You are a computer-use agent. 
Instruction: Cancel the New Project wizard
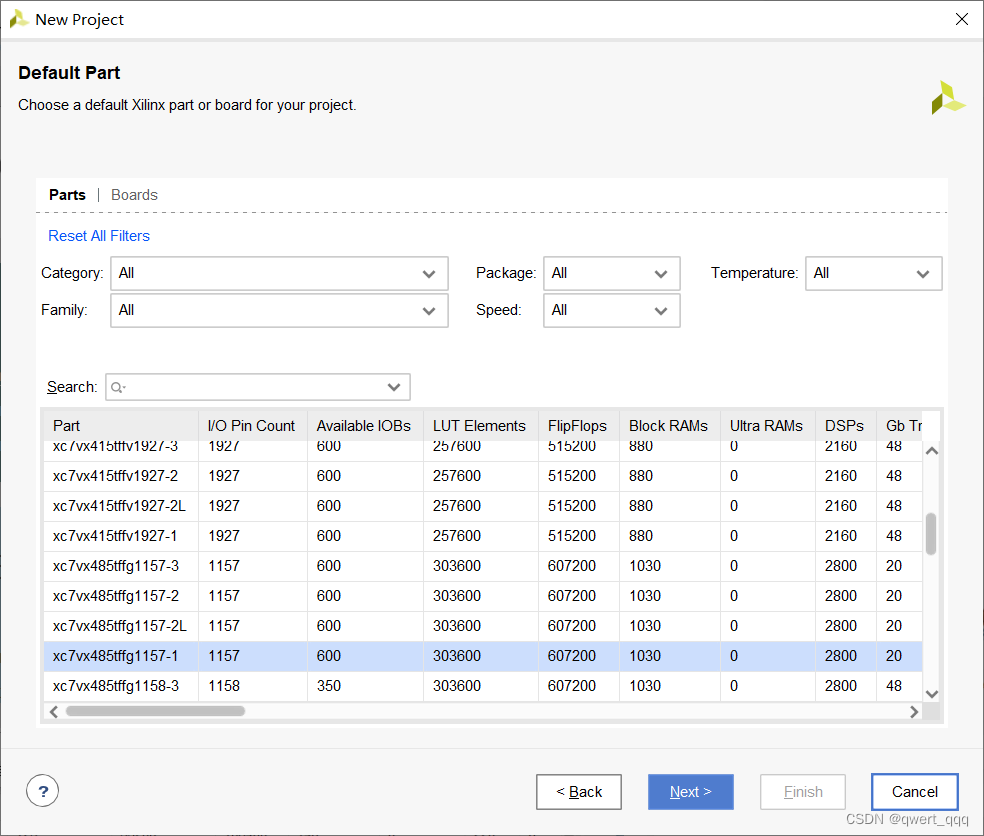pos(915,792)
